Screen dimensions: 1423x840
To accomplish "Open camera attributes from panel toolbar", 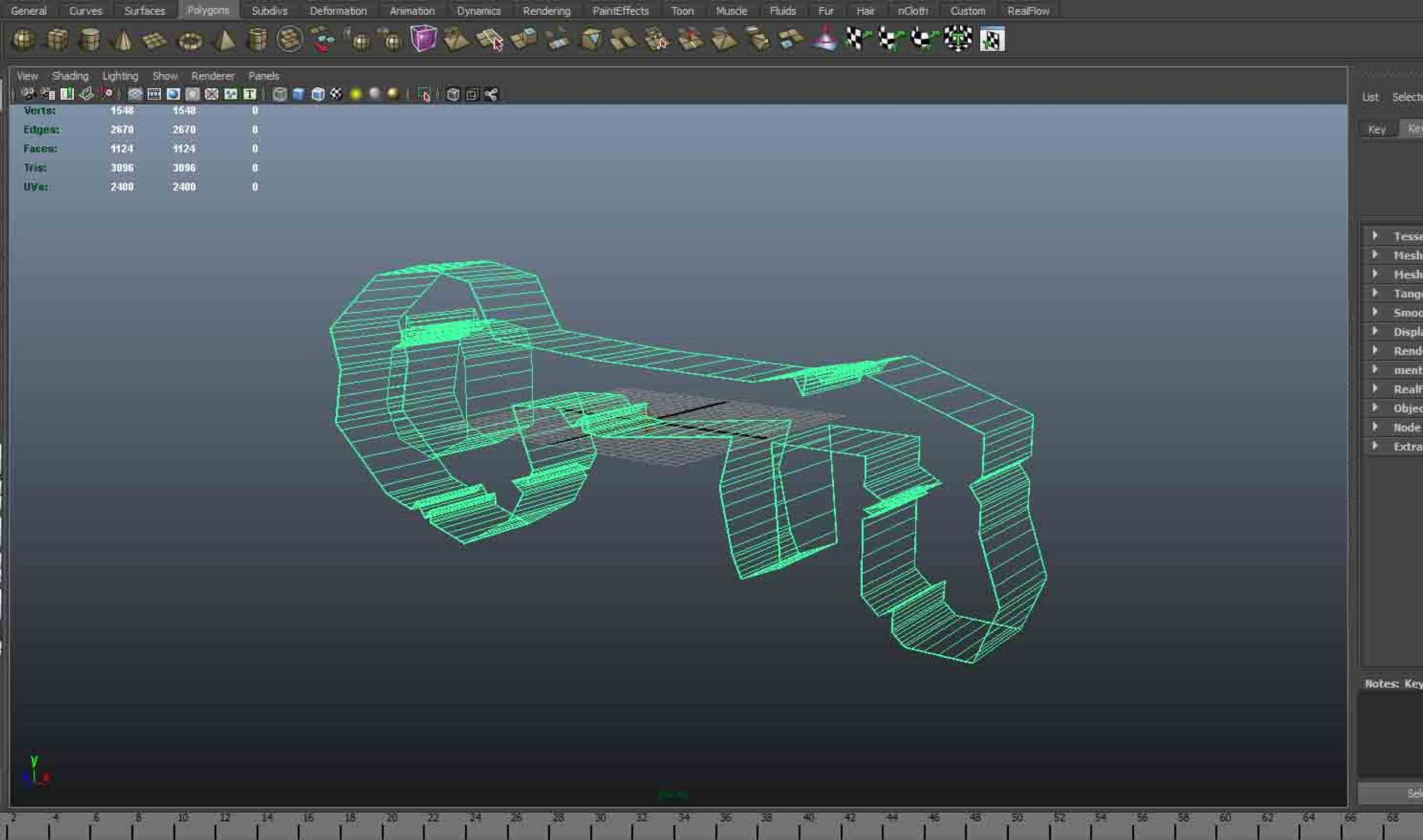I will coord(47,94).
